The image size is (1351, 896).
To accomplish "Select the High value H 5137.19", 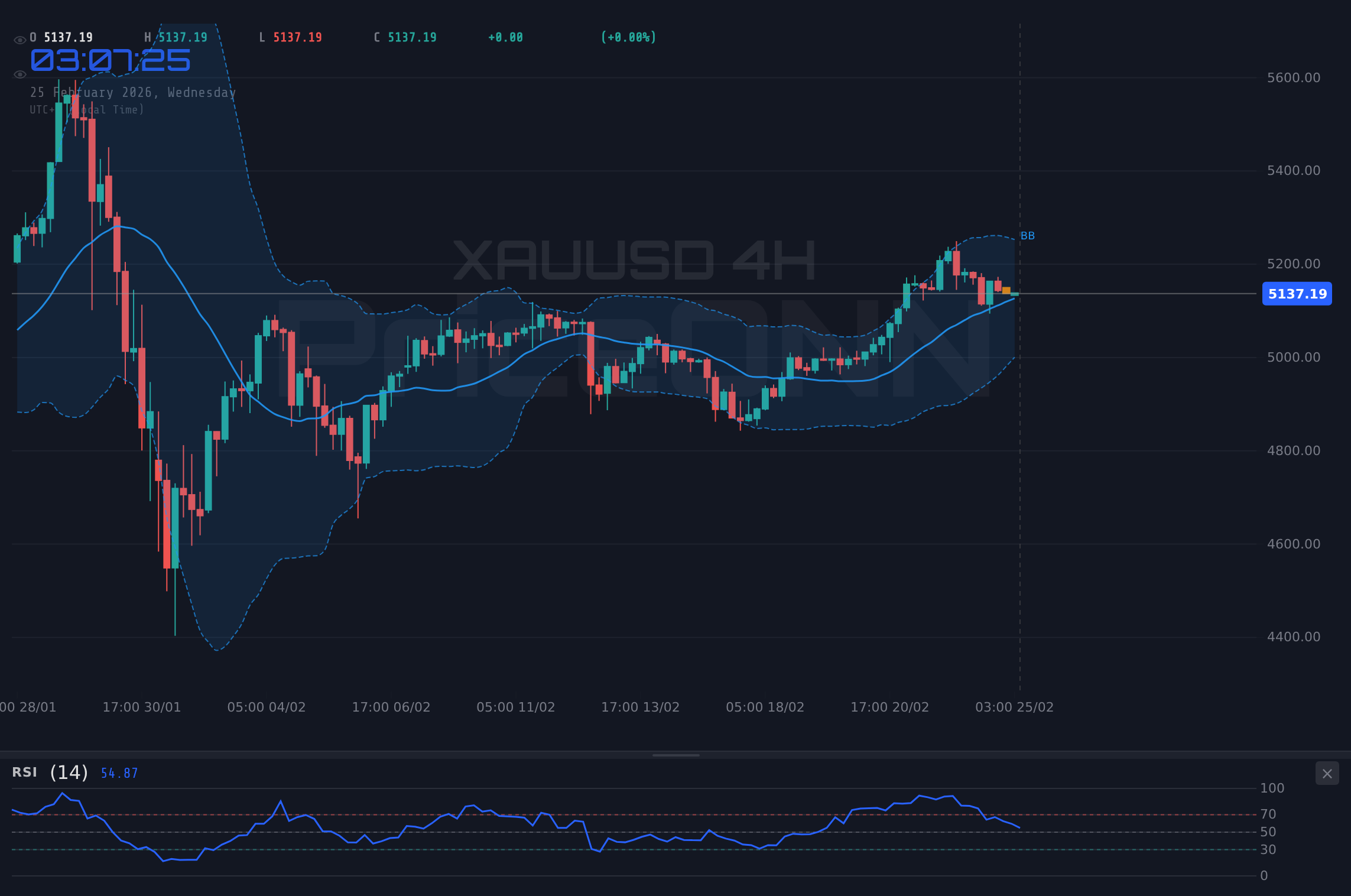I will click(176, 37).
